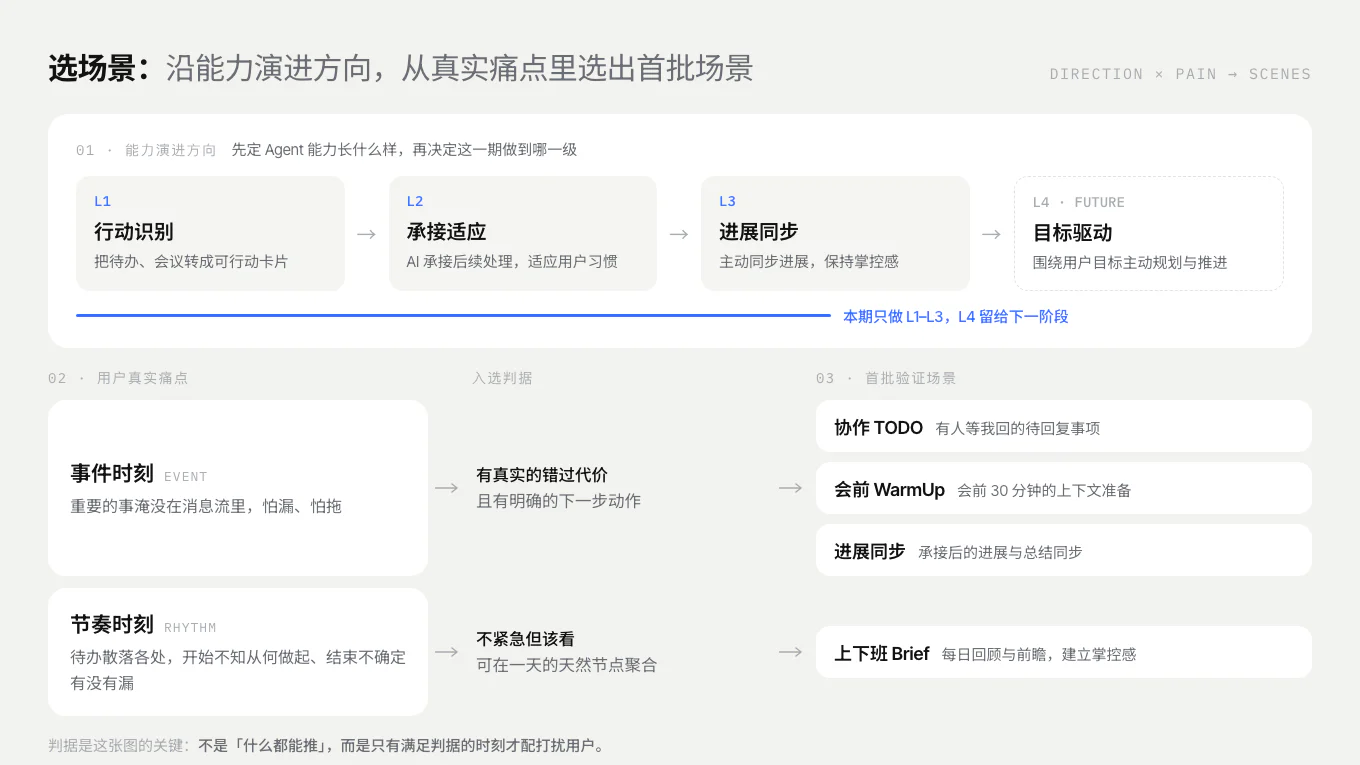Screen dimensions: 1360x765
Task: Click the label 01 · 能力演进方向
Action: [x=146, y=150]
